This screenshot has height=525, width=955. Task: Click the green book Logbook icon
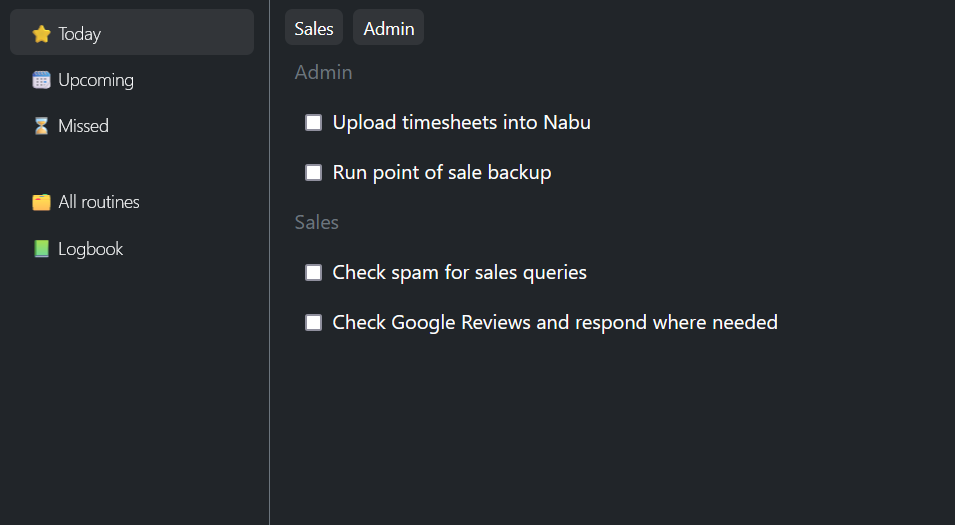41,249
